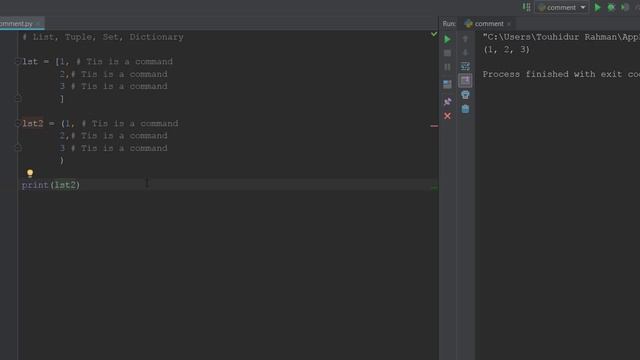Close the comment.py editor tab
Image resolution: width=640 pixels, height=360 pixels.
point(39,24)
